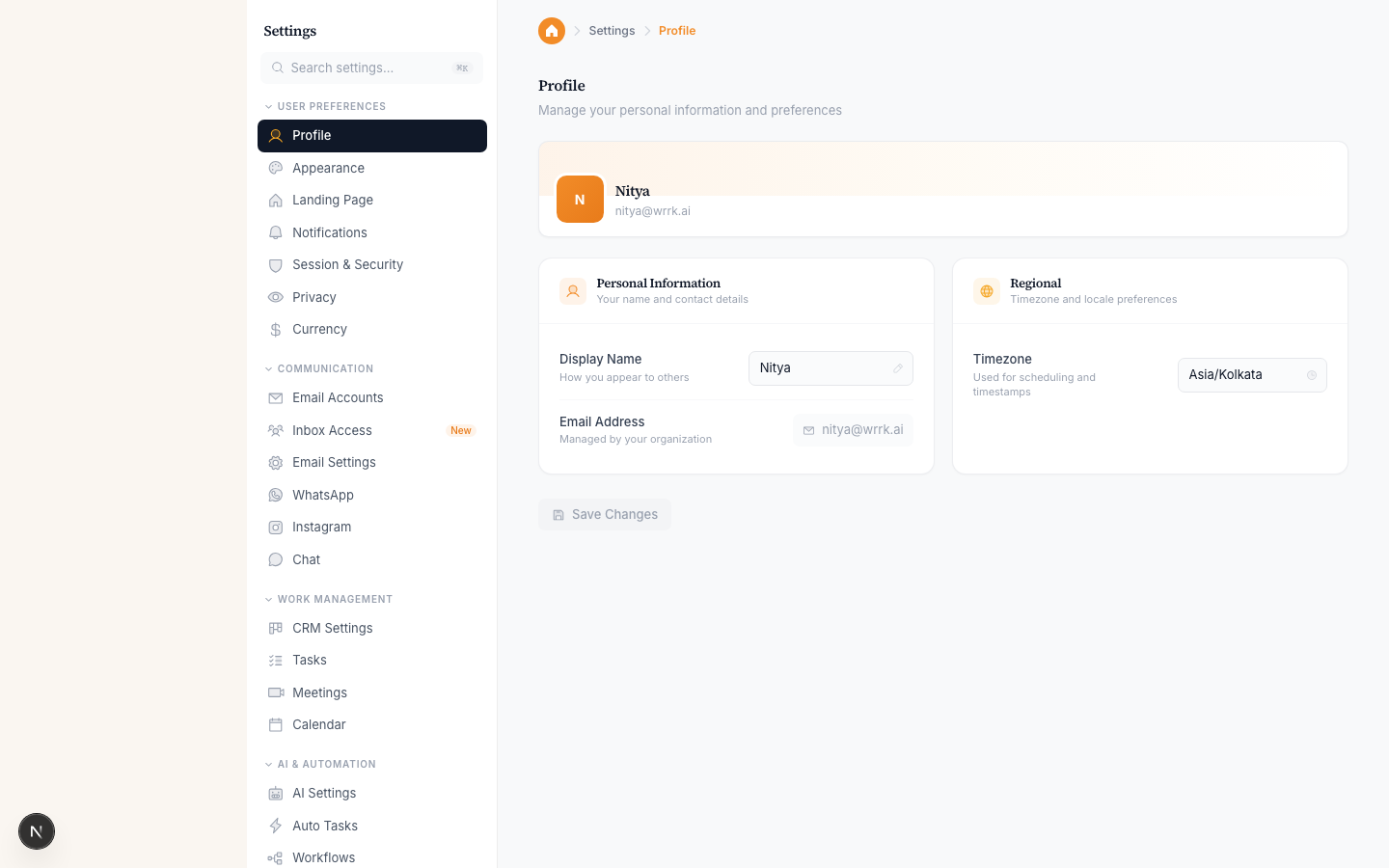Click the Auto Tasks lightning icon
The height and width of the screenshot is (868, 1389).
pos(276,826)
